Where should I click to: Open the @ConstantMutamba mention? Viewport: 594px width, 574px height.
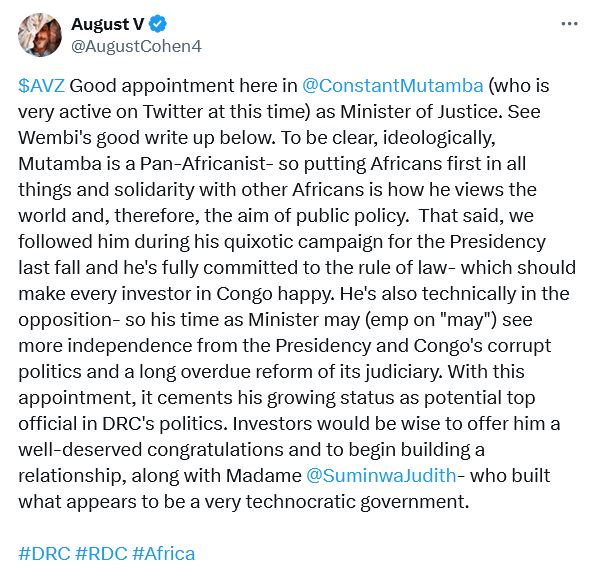392,86
